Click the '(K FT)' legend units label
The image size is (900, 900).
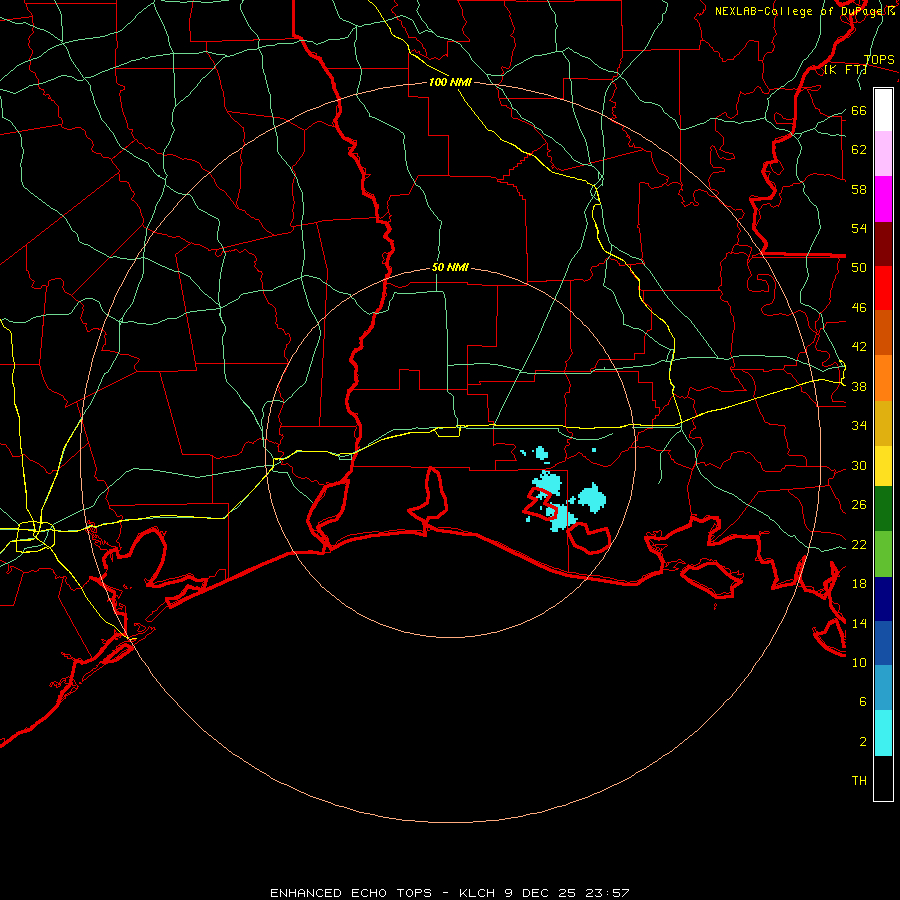click(845, 70)
